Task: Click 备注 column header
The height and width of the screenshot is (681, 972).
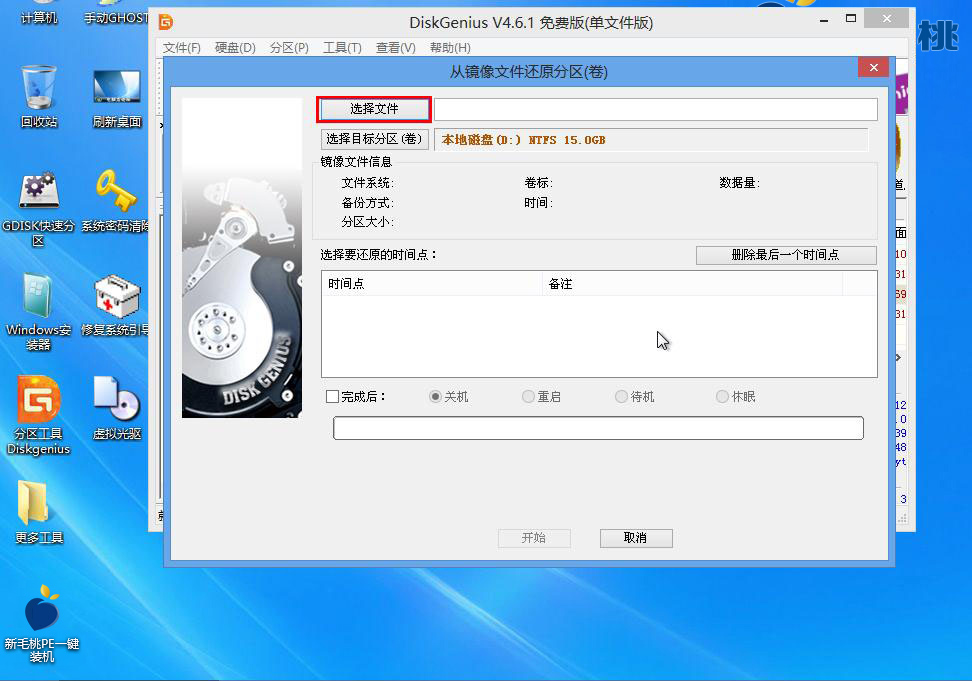Action: point(692,284)
